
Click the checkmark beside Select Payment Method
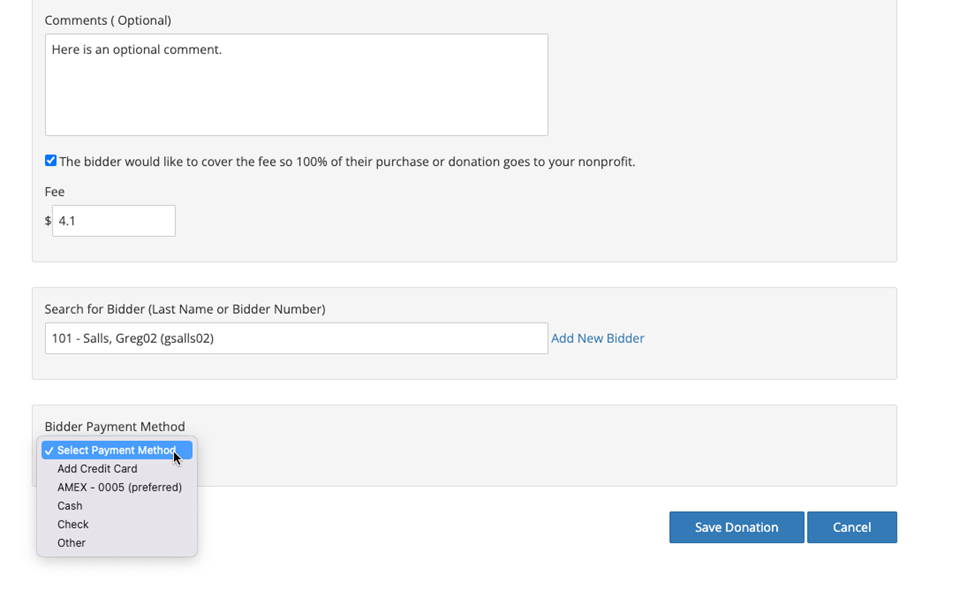coord(49,451)
